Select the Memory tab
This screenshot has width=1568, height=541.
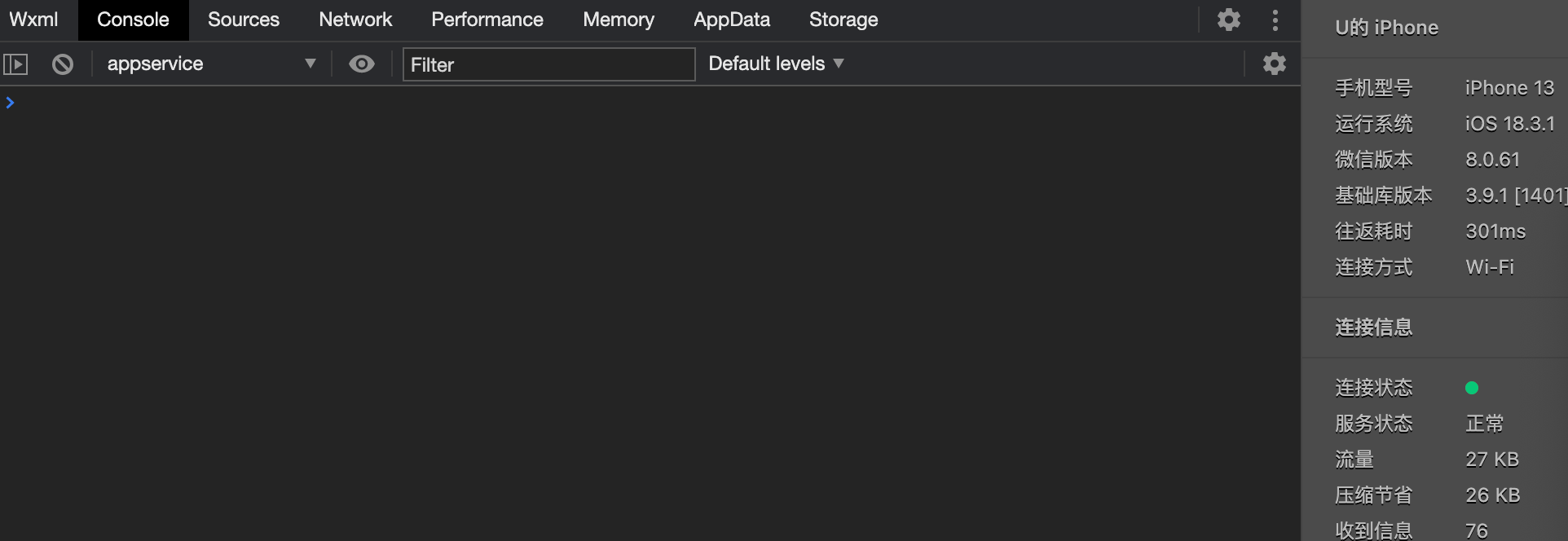coord(619,20)
